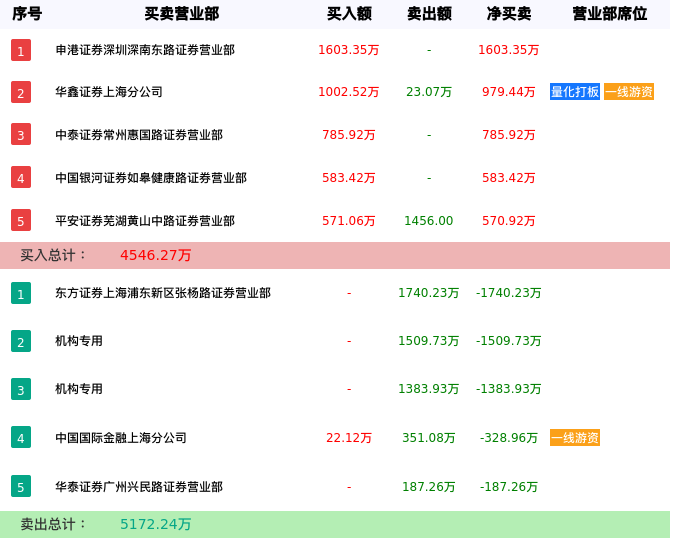This screenshot has height=540, width=676.
Task: Select sell amount 351.08万
Action: 429,438
